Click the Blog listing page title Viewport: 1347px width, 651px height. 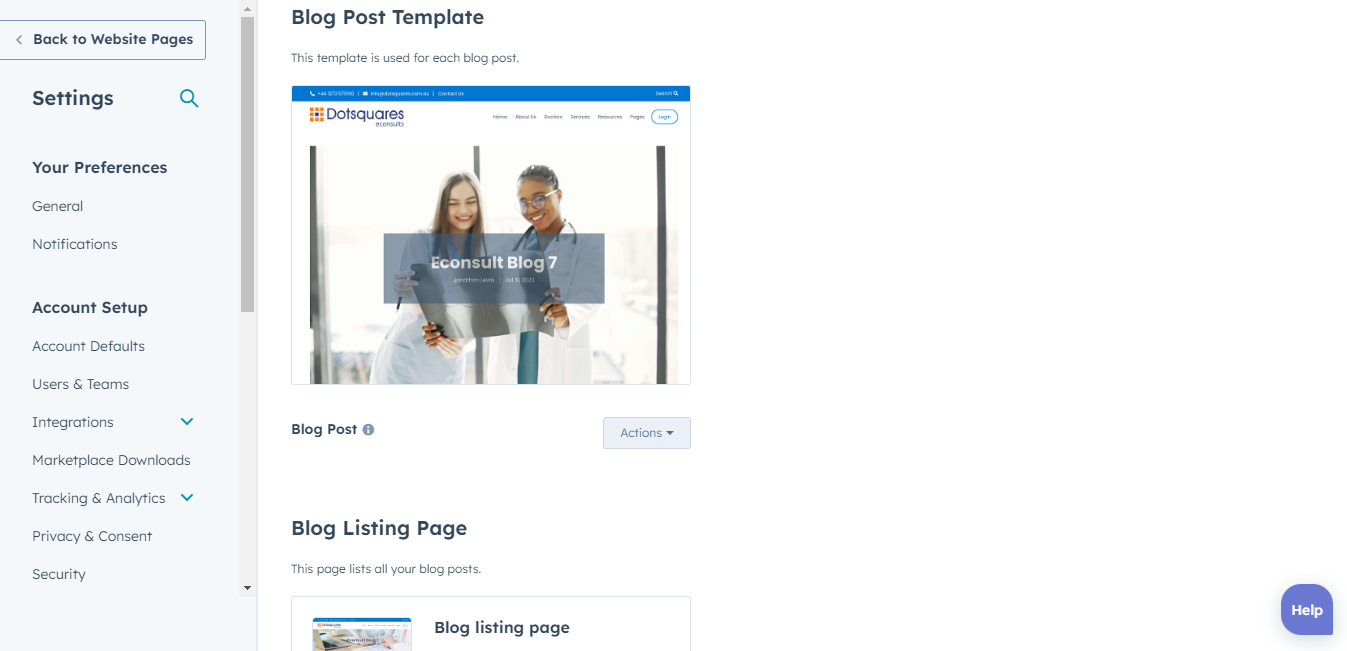(x=502, y=628)
